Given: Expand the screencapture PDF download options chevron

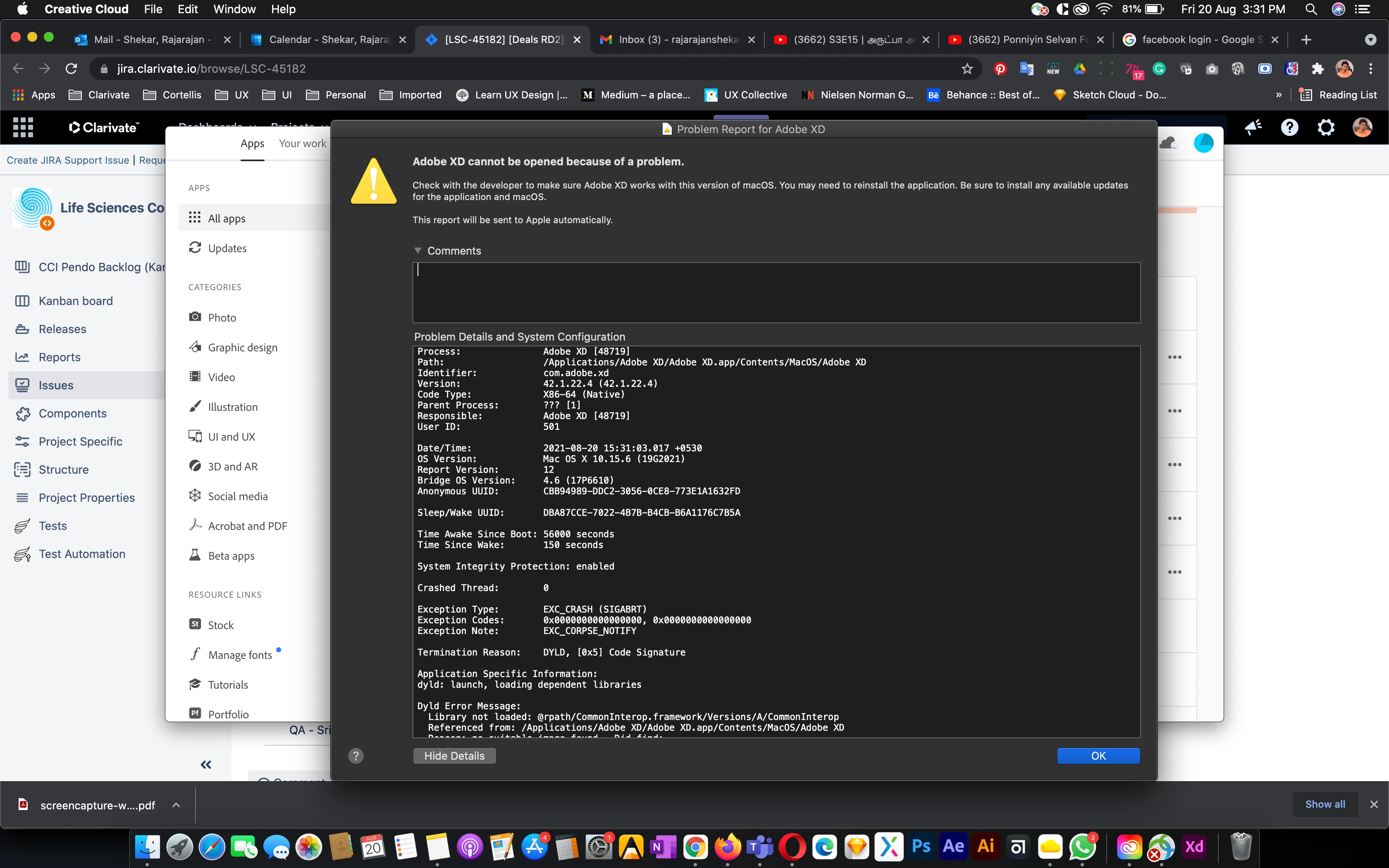Looking at the screenshot, I should 176,805.
